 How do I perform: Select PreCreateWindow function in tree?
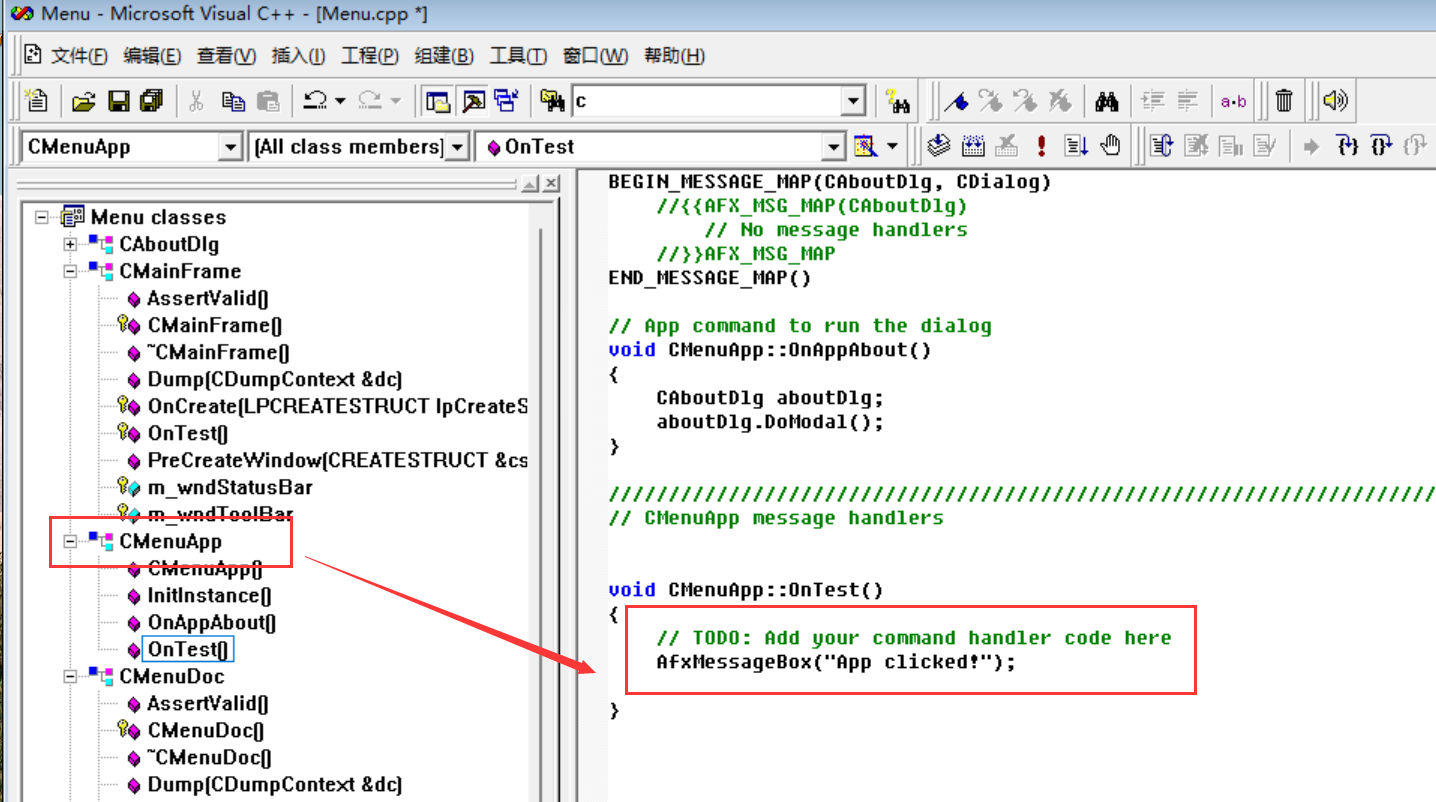[x=338, y=460]
